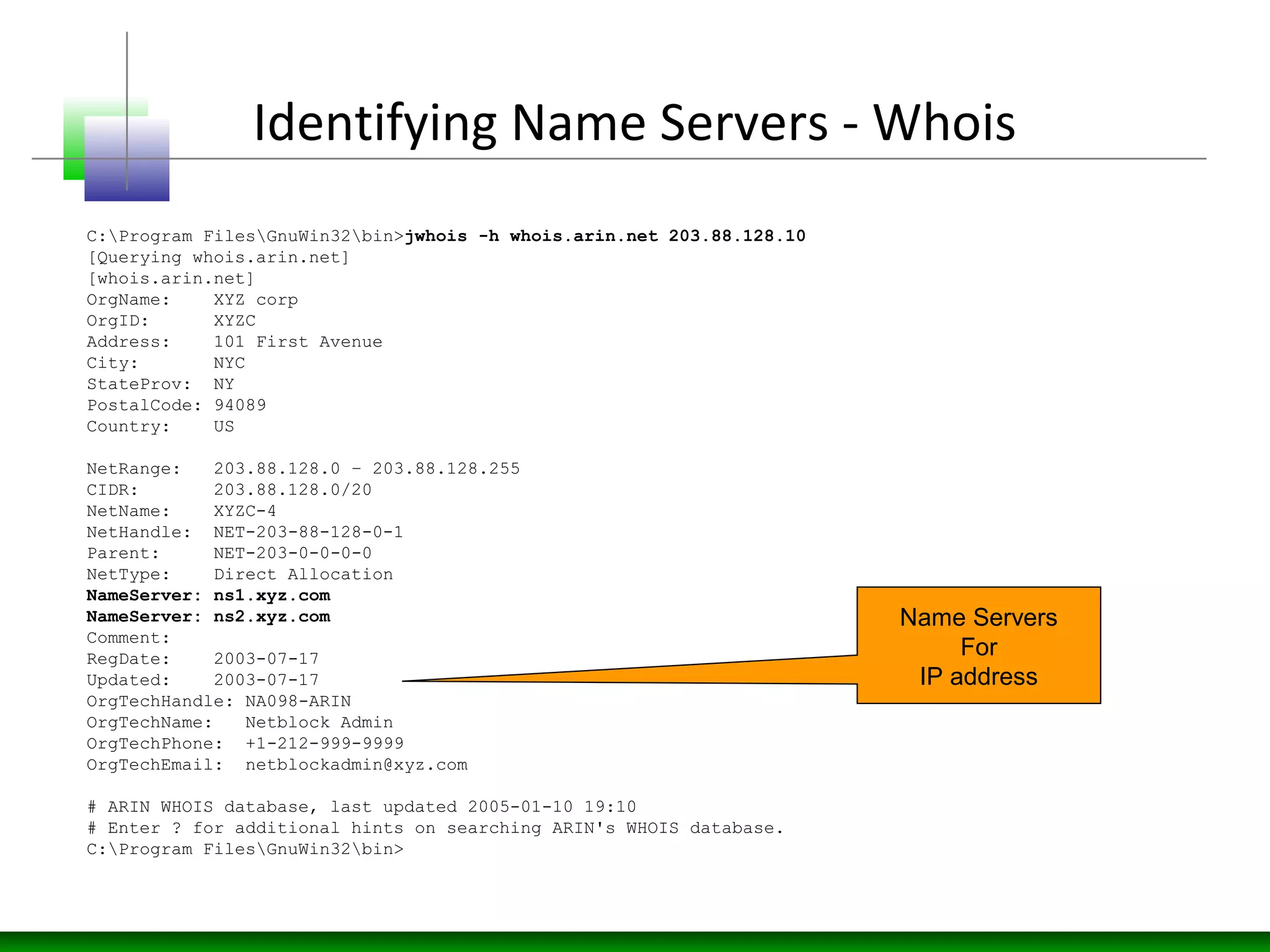Viewport: 1270px width, 952px height.
Task: Click the Enter ? for additional hints line
Action: [436, 828]
